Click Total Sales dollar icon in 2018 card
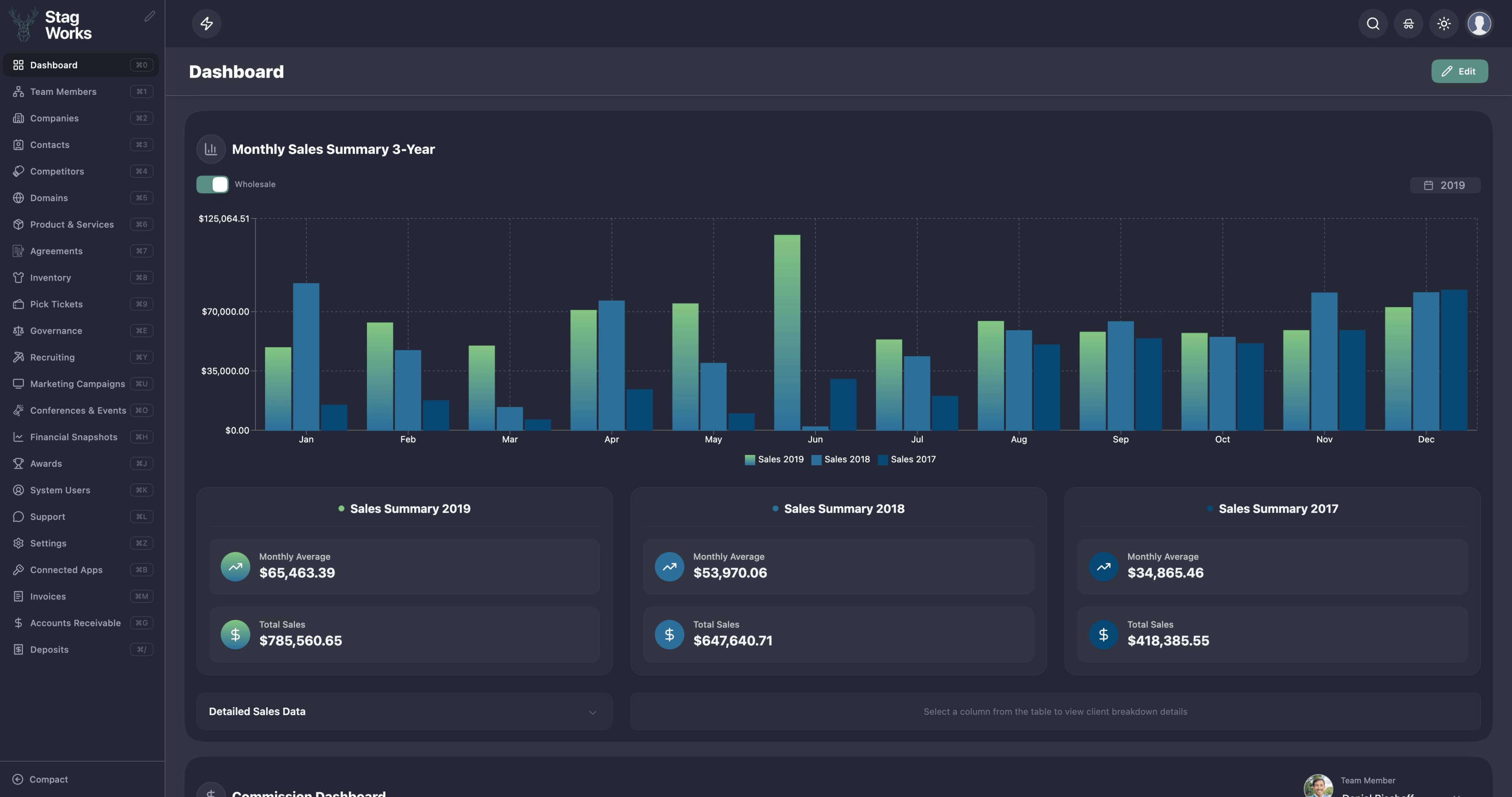 click(x=669, y=634)
